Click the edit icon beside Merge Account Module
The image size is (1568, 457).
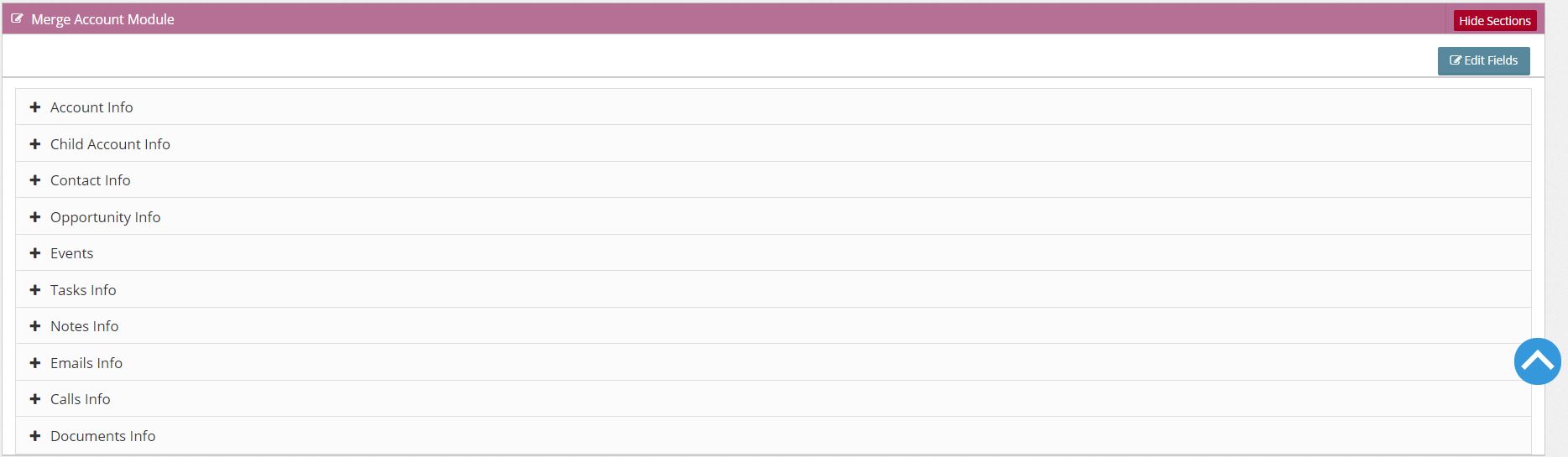pos(17,18)
